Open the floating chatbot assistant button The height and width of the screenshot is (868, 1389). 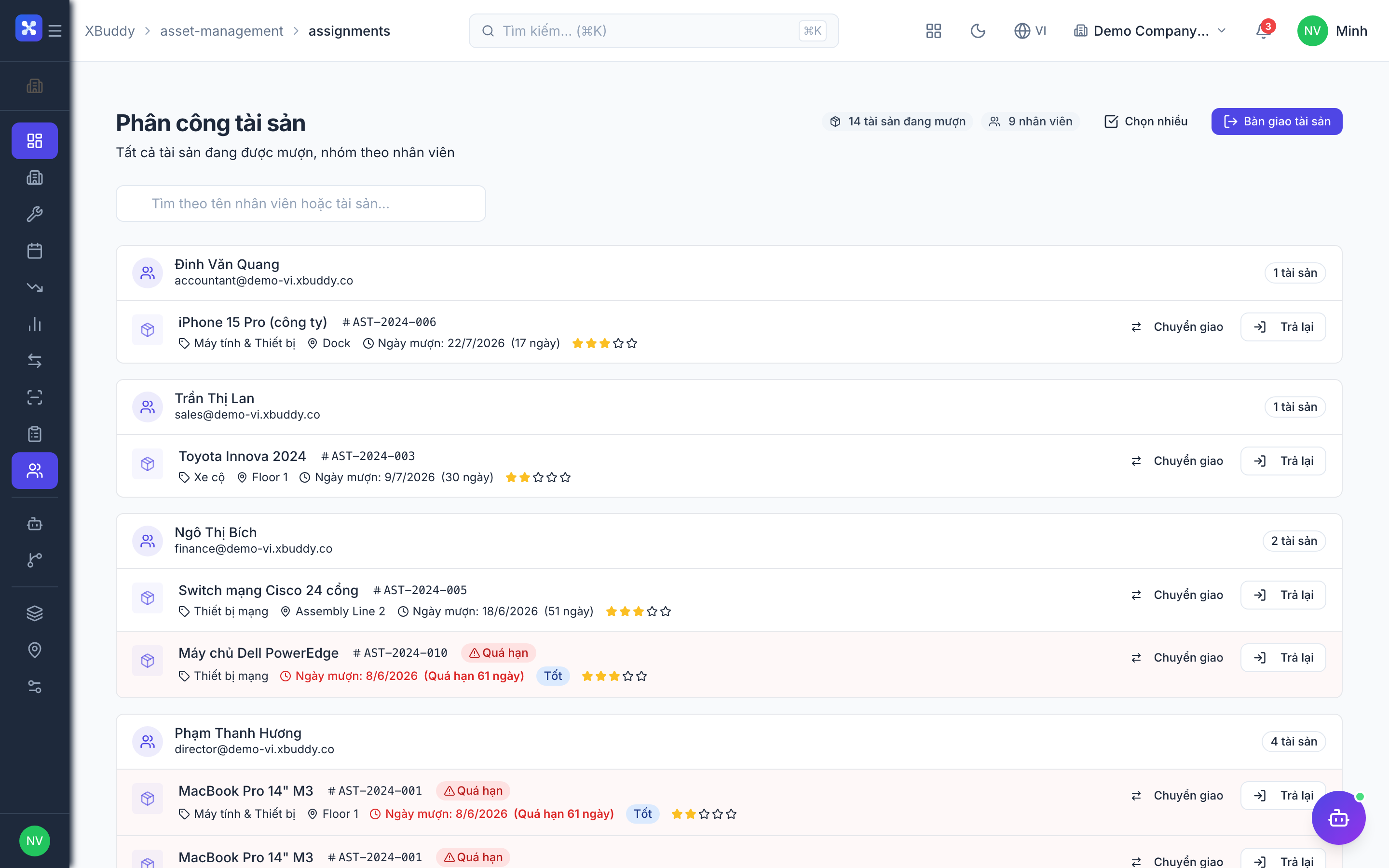[x=1338, y=818]
